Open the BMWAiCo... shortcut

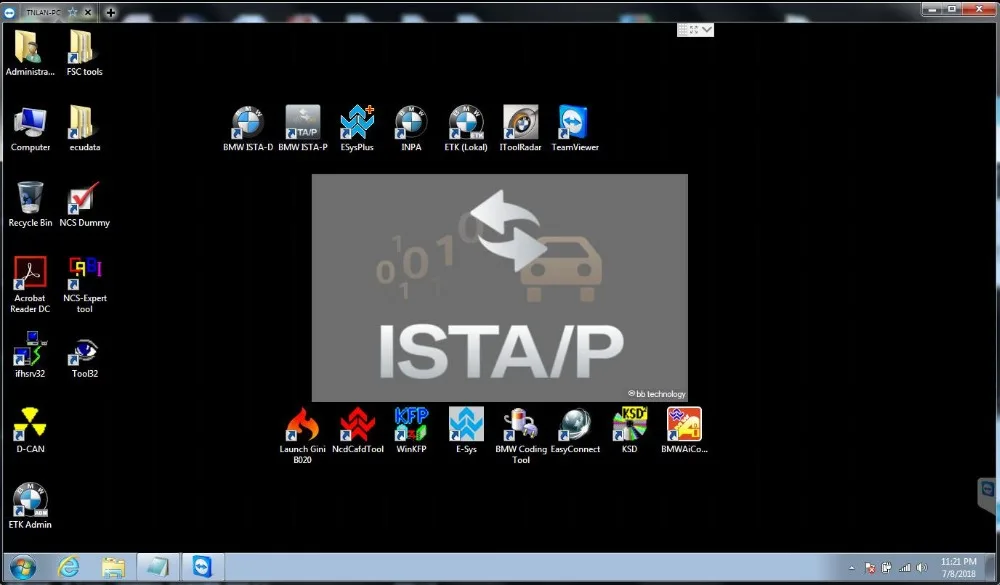click(x=684, y=431)
